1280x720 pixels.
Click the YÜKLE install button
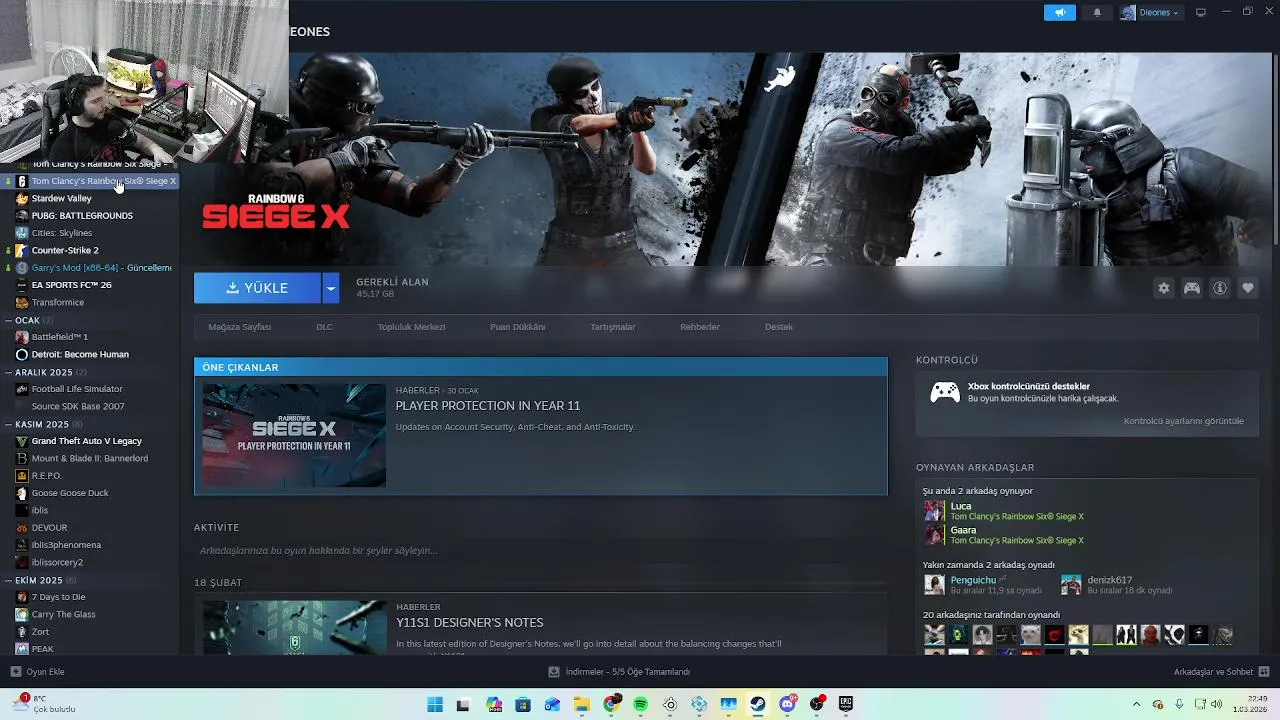(x=257, y=288)
